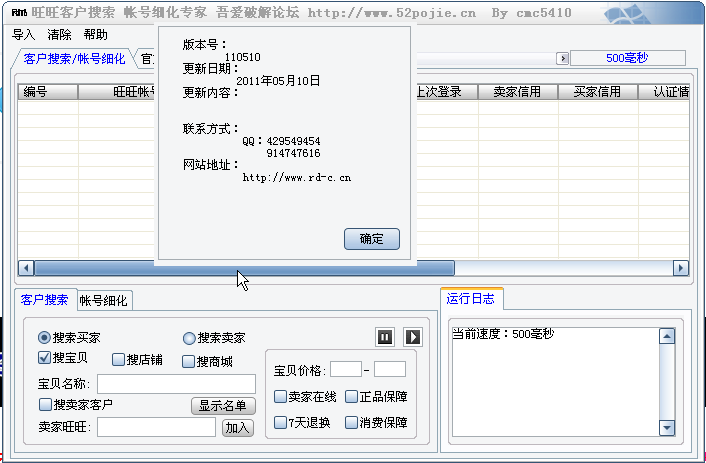Select the 搜索买家 radio button
Viewport: 706px width, 463px height.
pos(44,337)
